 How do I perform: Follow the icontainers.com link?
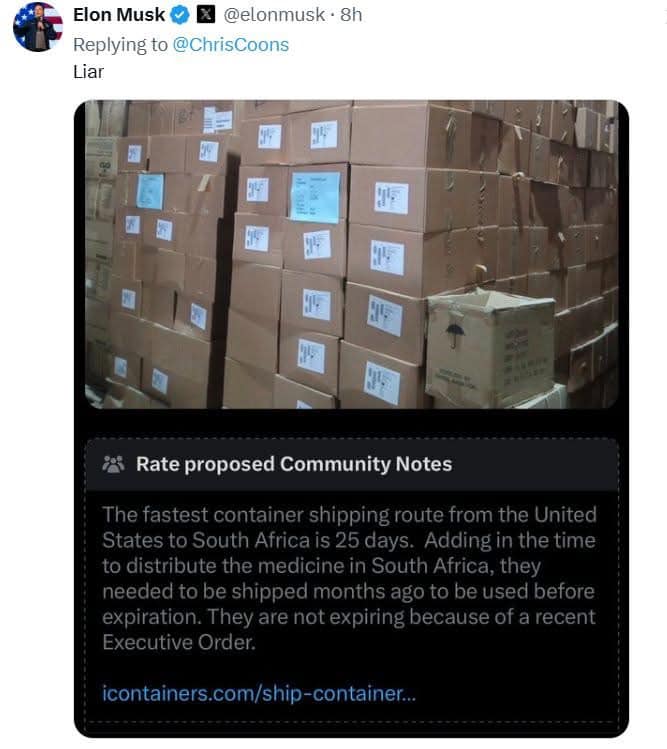pos(259,694)
